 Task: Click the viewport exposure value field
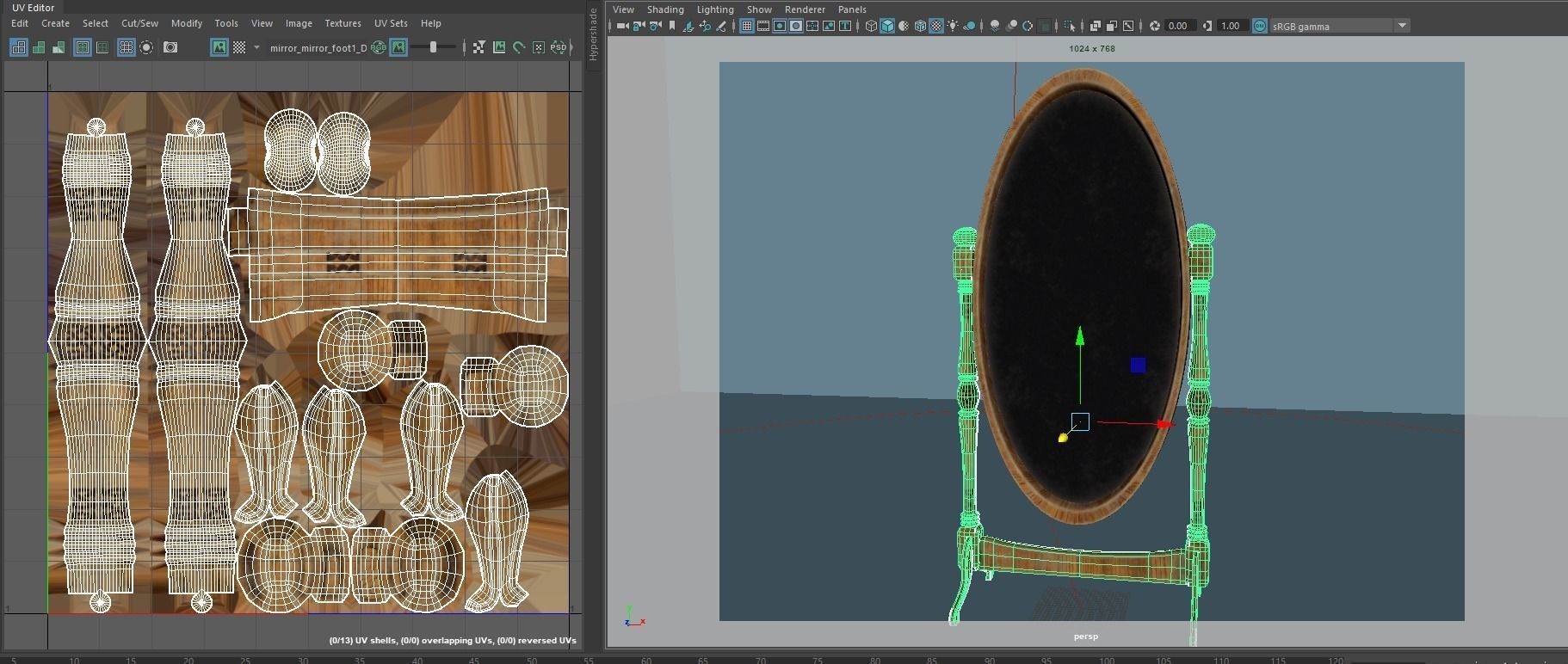point(1179,26)
